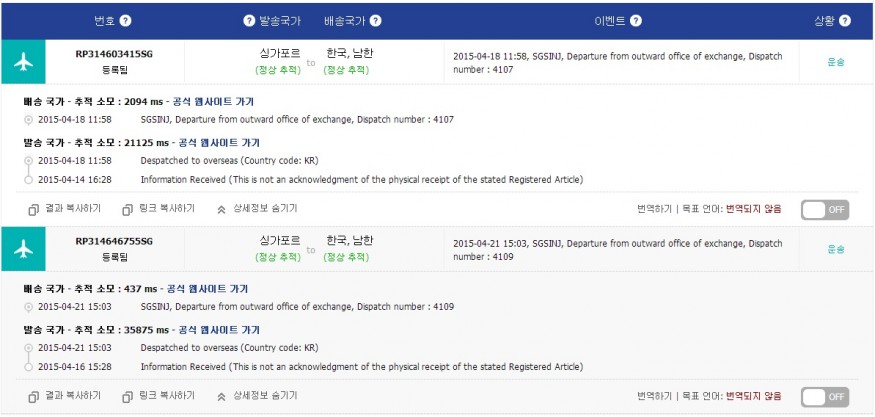Viewport: 875px width, 417px height.
Task: Click the airplane icon for RP314646755SG
Action: tap(23, 249)
